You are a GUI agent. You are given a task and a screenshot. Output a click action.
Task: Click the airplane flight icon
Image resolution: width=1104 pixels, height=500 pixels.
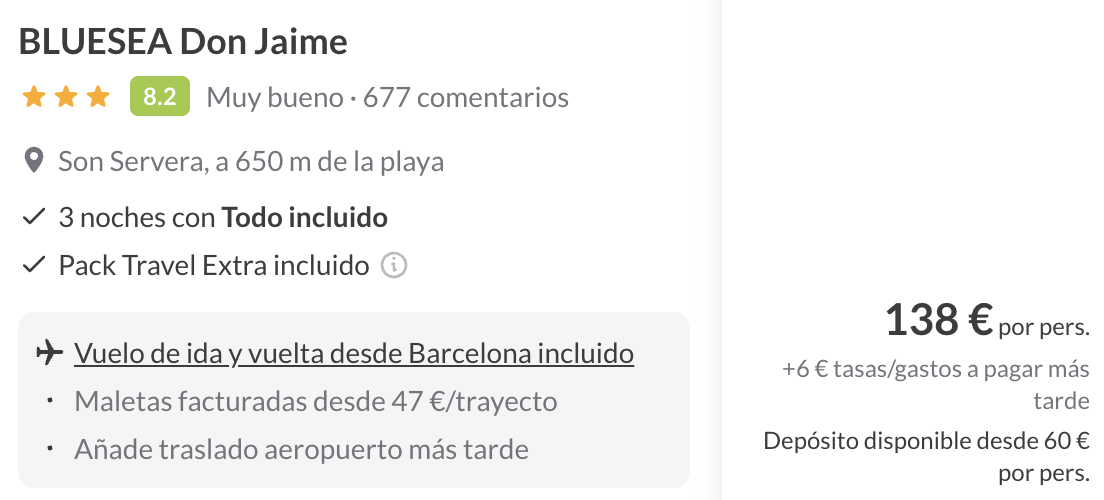pos(47,353)
